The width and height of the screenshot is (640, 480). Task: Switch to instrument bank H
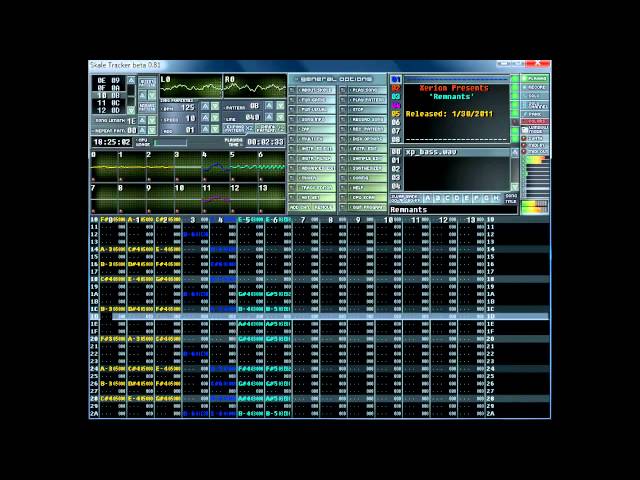pos(496,198)
